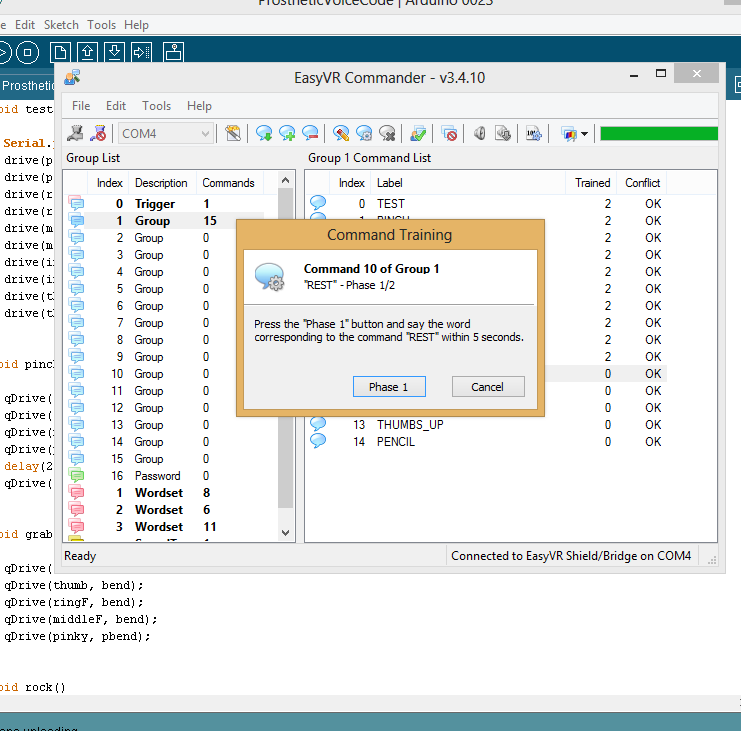Click the 'Connected to EasyVR Shield/Bridge on COM4' status

point(571,556)
